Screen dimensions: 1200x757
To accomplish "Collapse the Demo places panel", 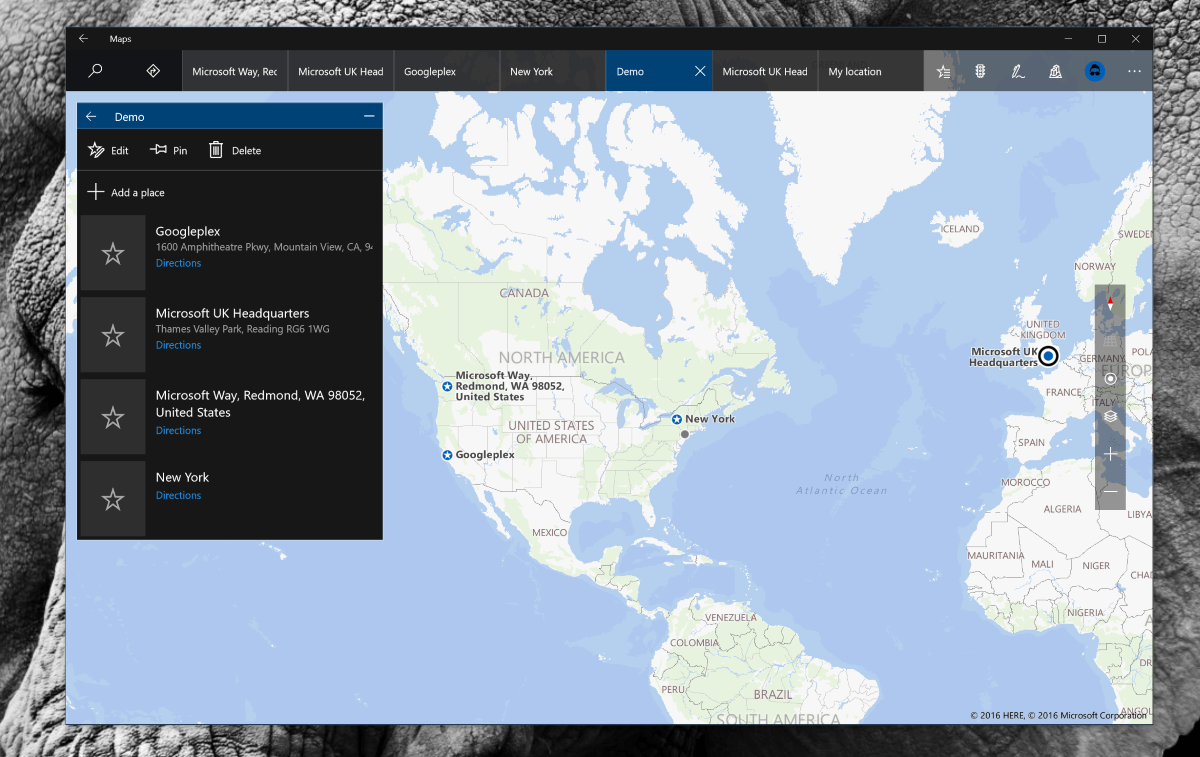I will (369, 116).
